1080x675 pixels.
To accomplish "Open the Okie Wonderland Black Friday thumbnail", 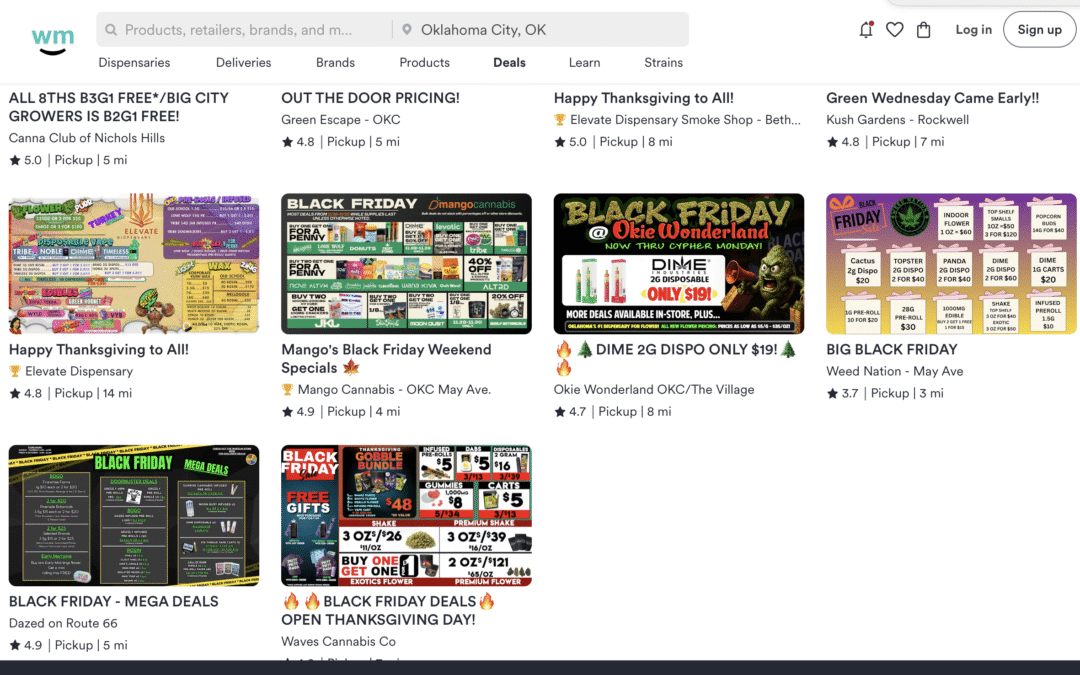I will pos(678,264).
